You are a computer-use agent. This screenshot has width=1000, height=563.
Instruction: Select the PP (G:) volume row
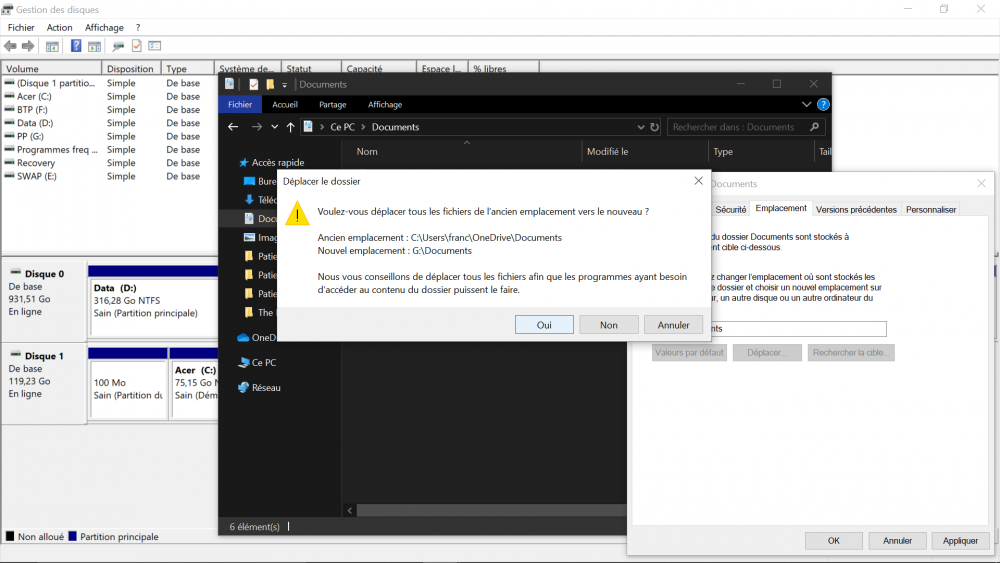coord(30,136)
